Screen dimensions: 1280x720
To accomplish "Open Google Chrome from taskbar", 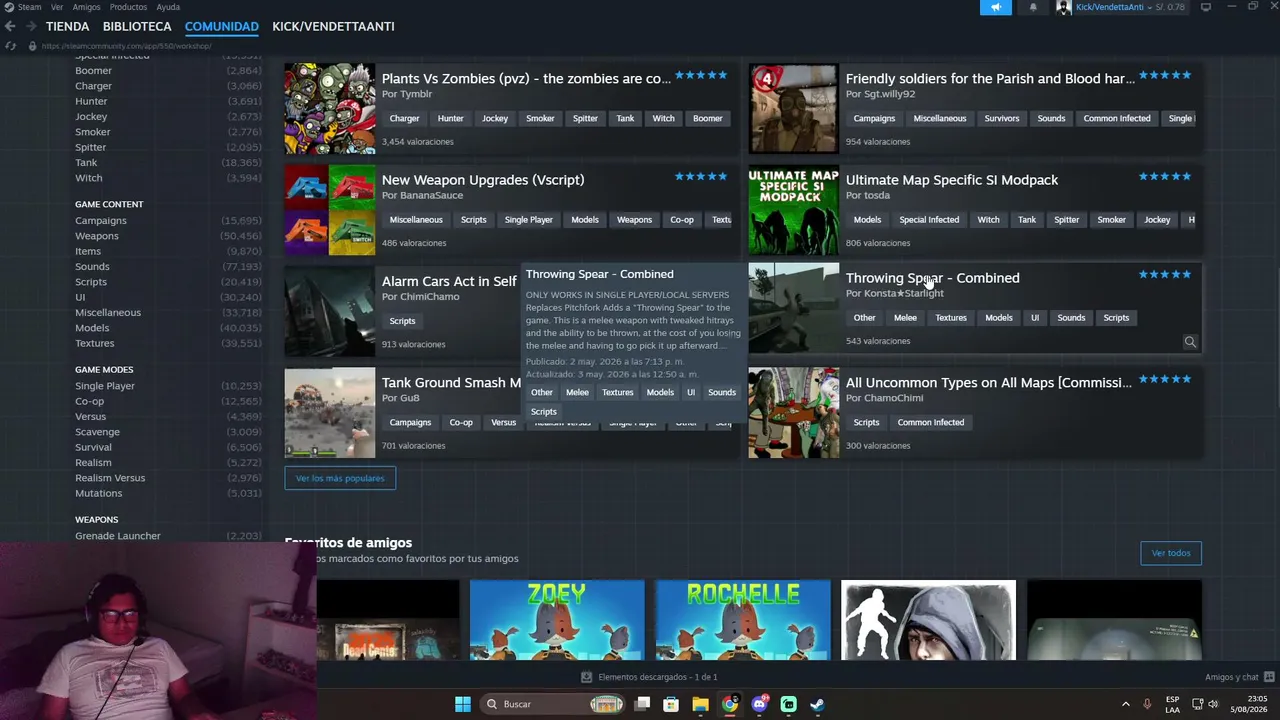I will pyautogui.click(x=730, y=704).
